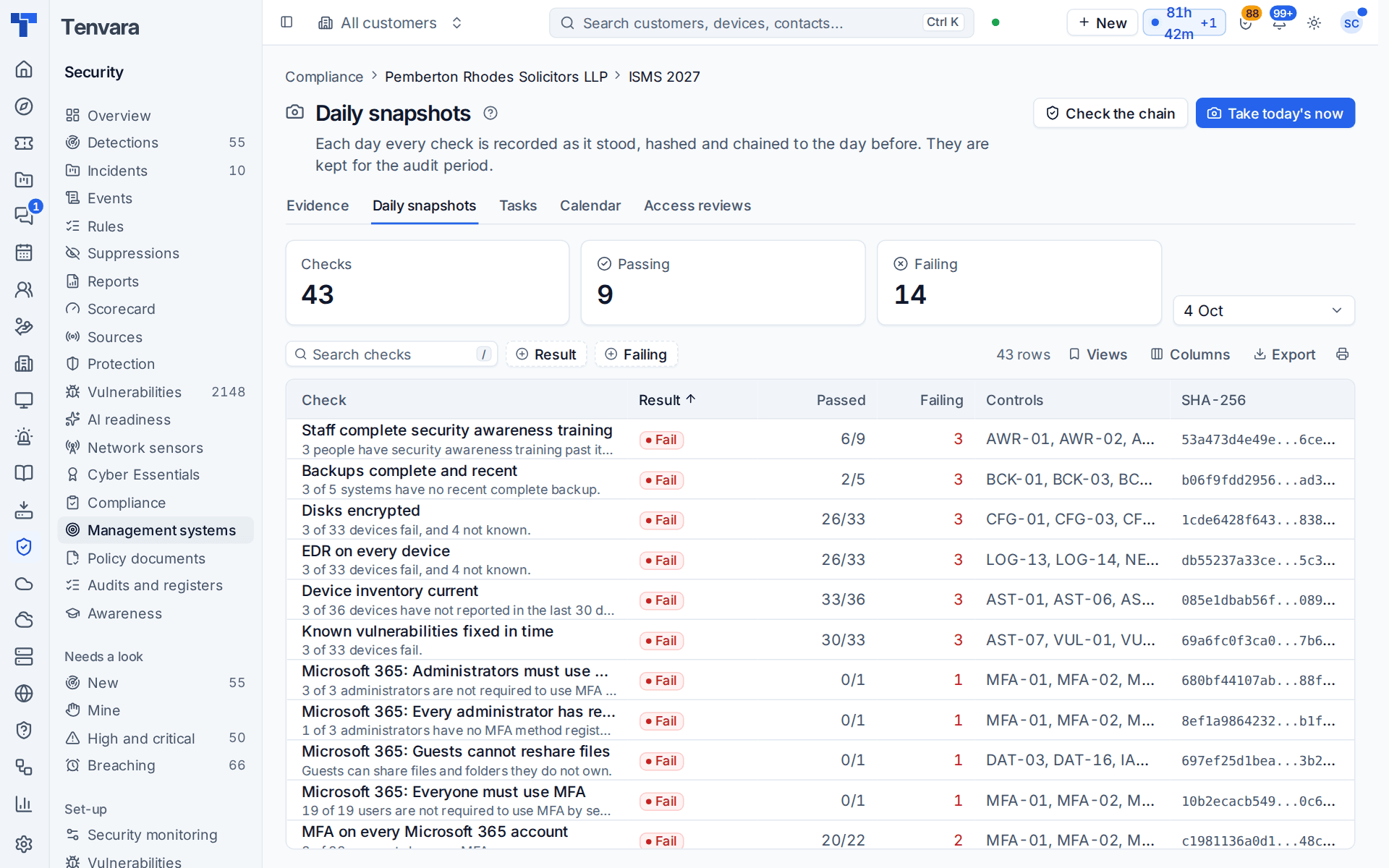Viewport: 1389px width, 868px height.
Task: Click Check the chain button
Action: [1110, 113]
